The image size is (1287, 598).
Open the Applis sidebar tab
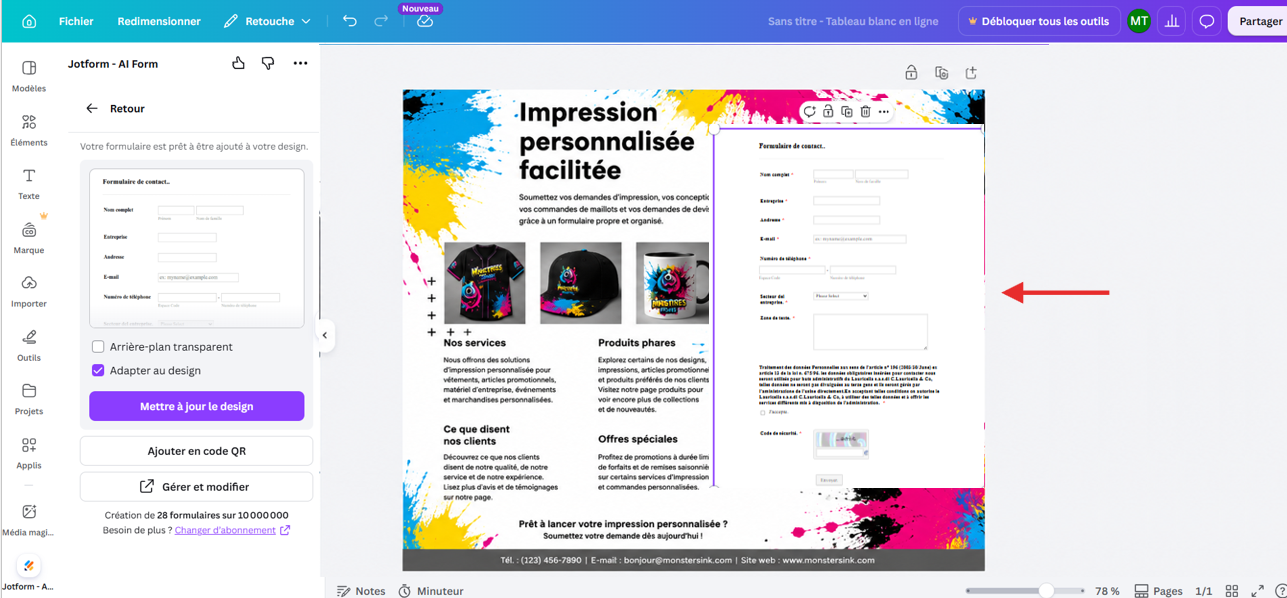click(x=29, y=453)
